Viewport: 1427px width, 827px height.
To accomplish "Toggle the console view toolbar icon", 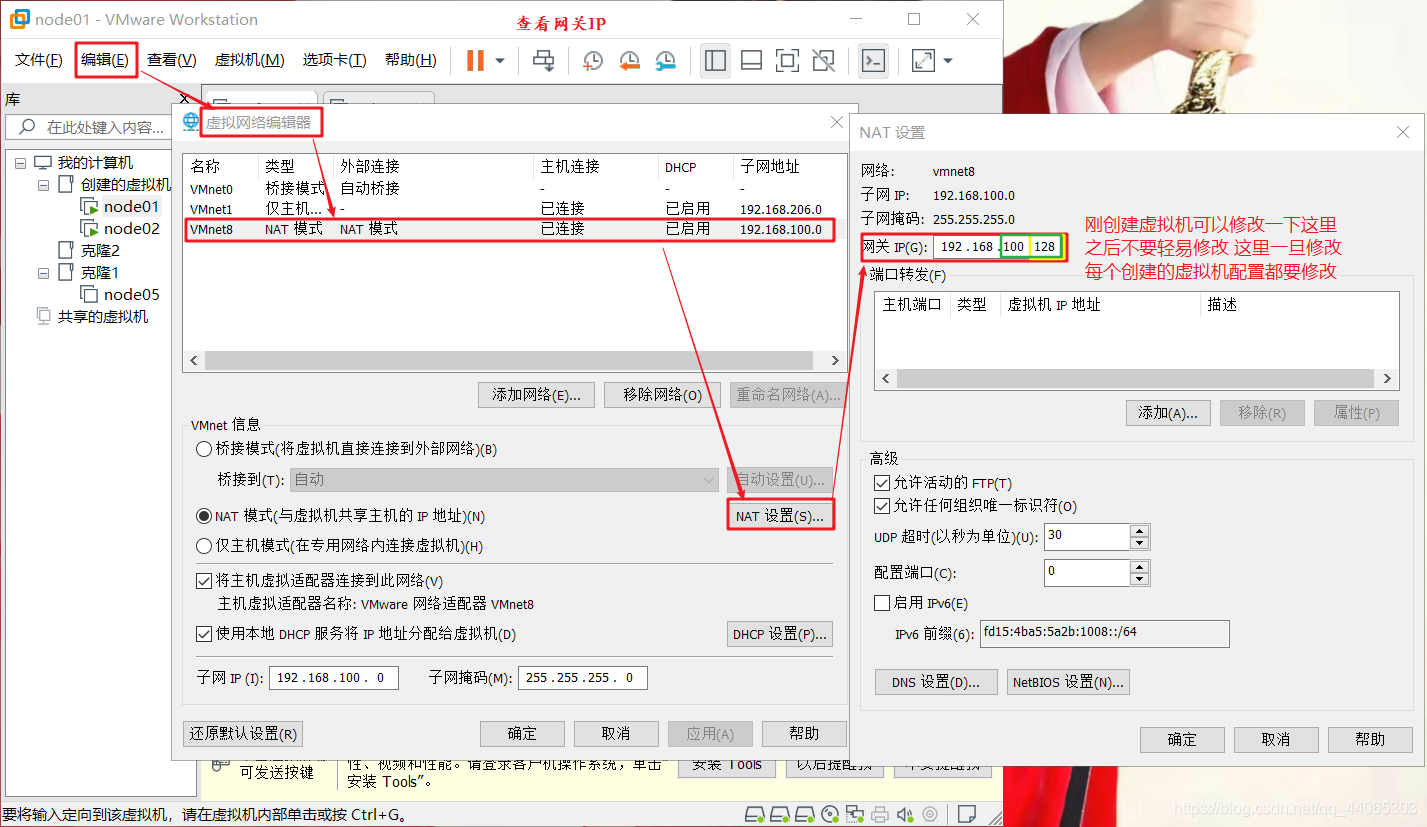I will pyautogui.click(x=873, y=61).
